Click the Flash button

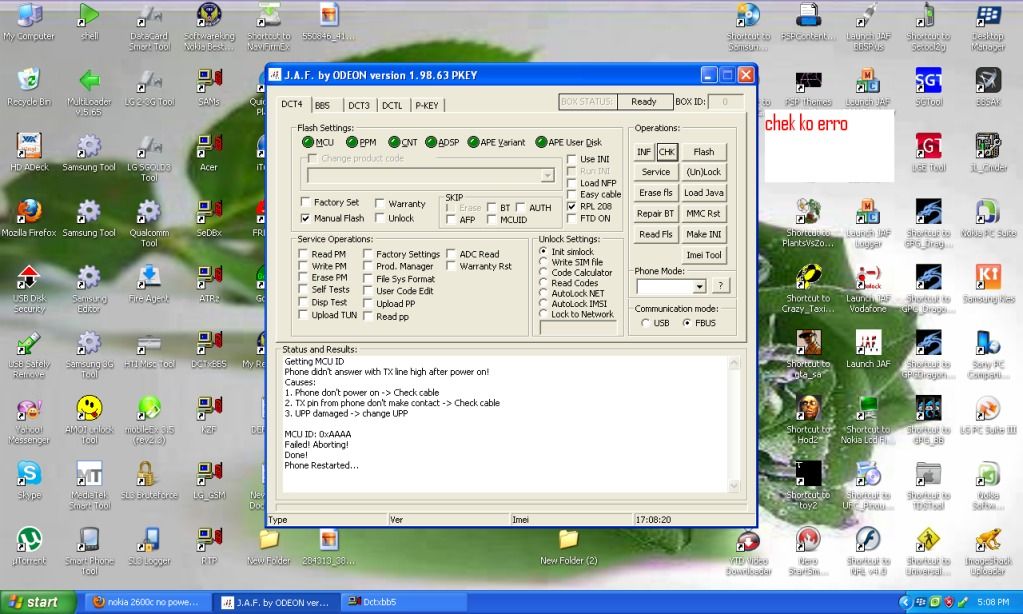click(x=703, y=152)
